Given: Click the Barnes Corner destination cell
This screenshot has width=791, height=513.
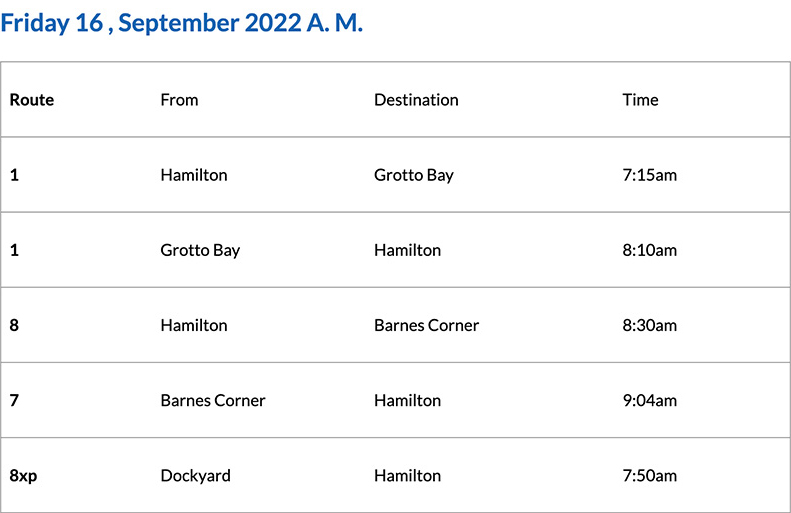Looking at the screenshot, I should [x=426, y=325].
